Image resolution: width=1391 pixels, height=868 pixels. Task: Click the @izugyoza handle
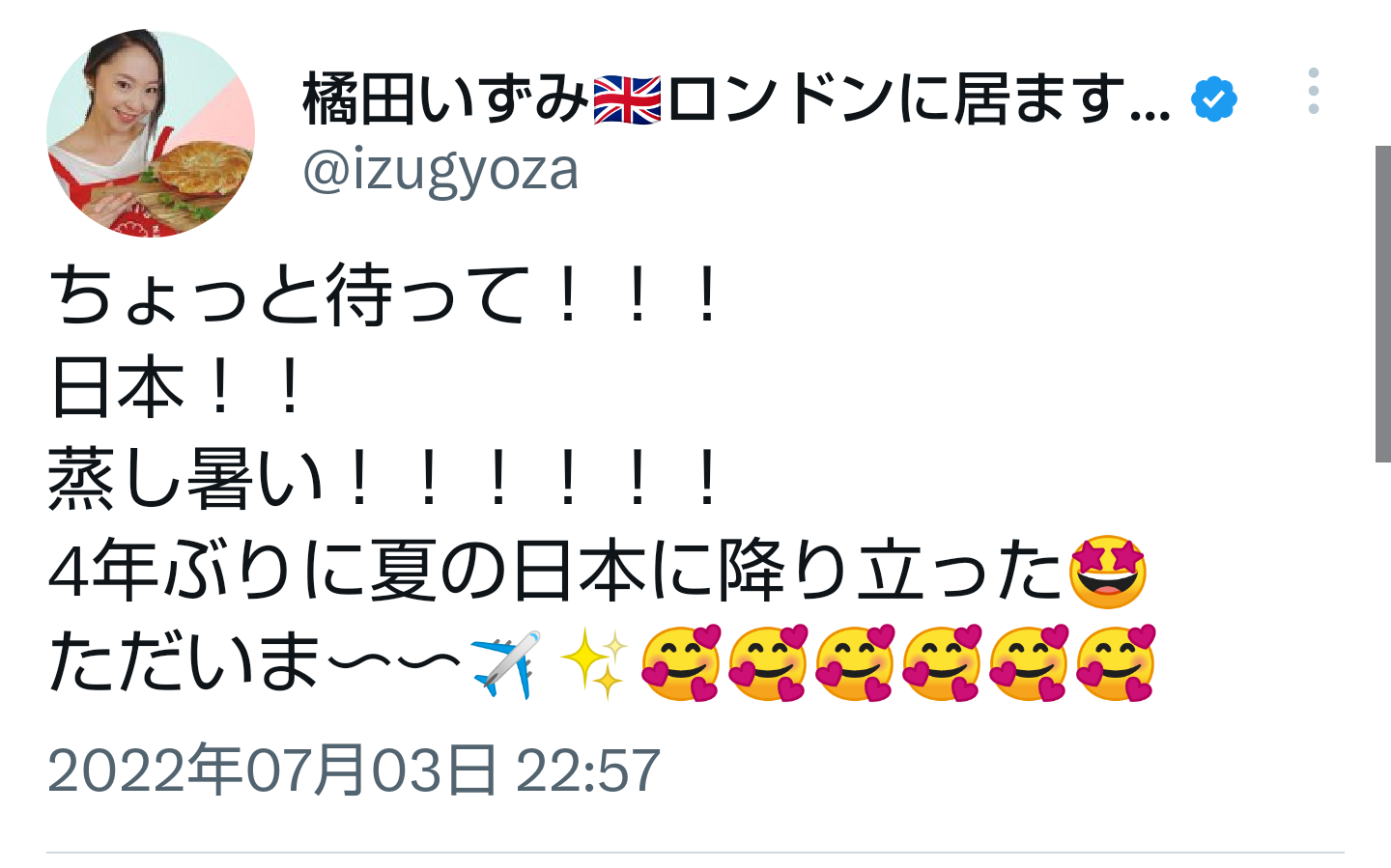click(x=440, y=170)
